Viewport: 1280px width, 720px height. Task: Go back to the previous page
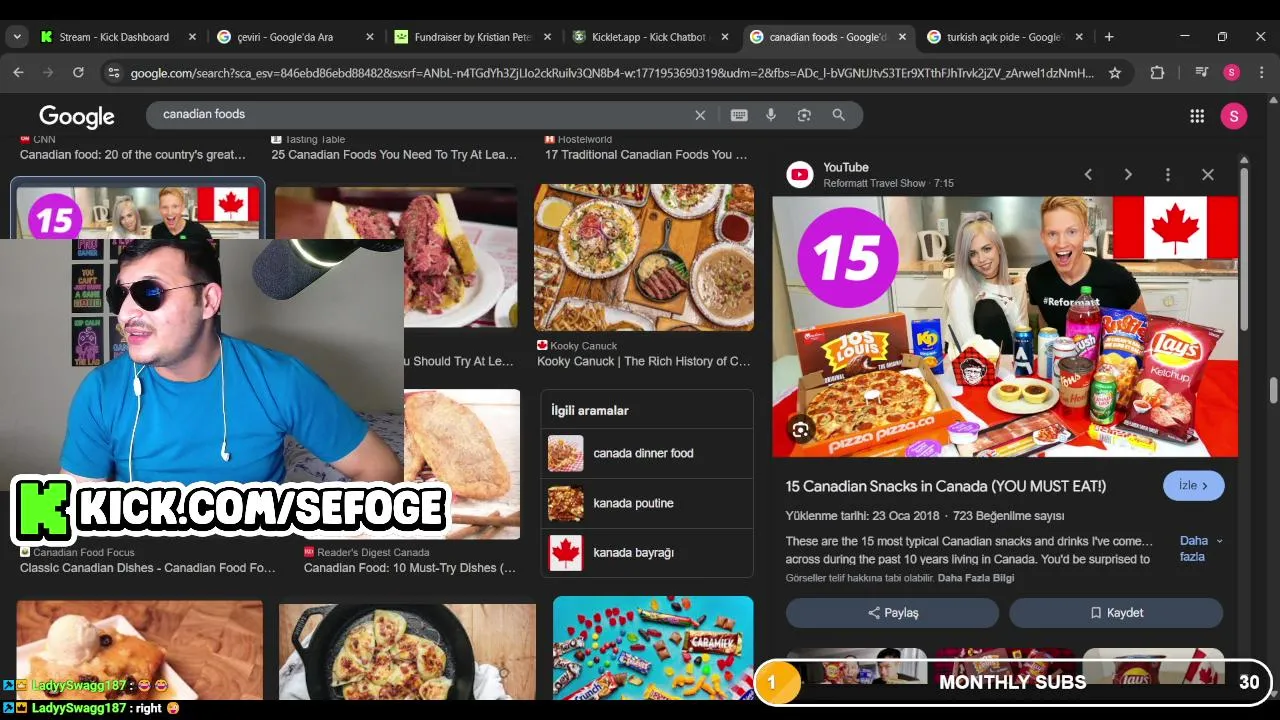(x=18, y=72)
